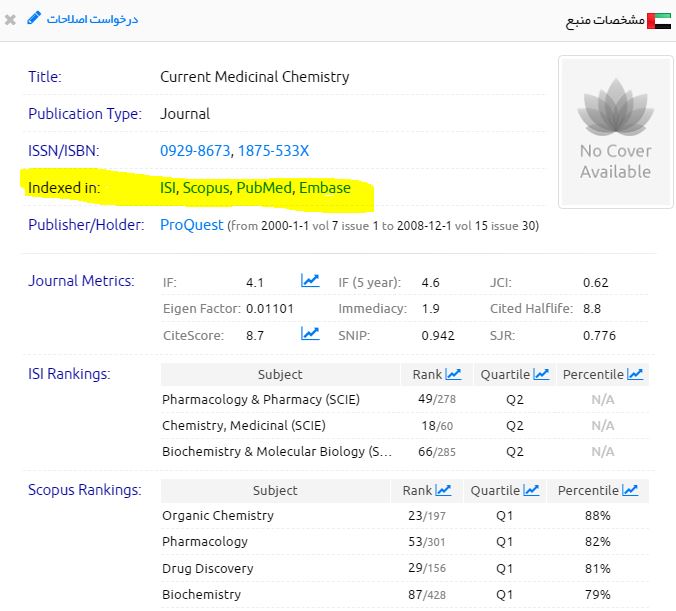Click chart icon next to ISI Rank header
Image resolution: width=676 pixels, height=611 pixels.
click(x=453, y=374)
